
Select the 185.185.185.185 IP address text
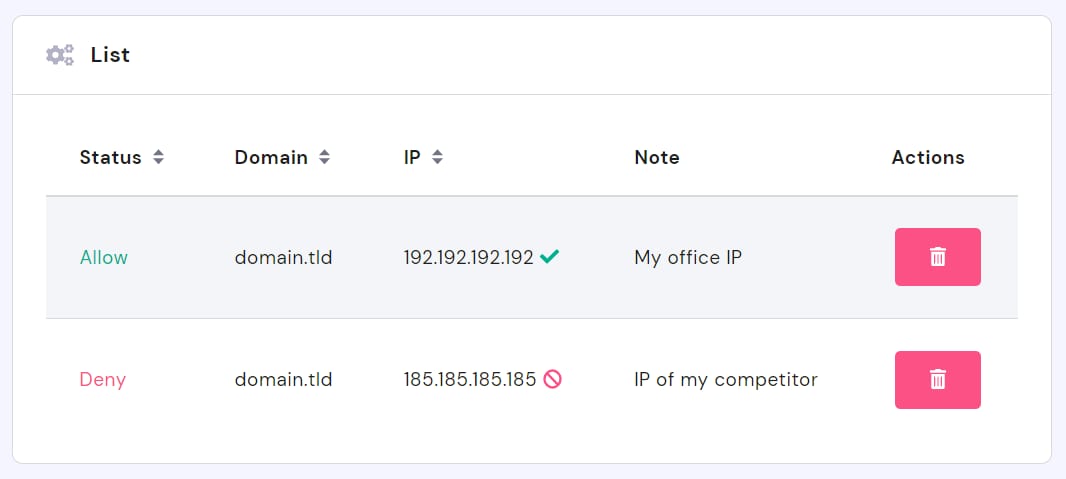click(x=470, y=380)
